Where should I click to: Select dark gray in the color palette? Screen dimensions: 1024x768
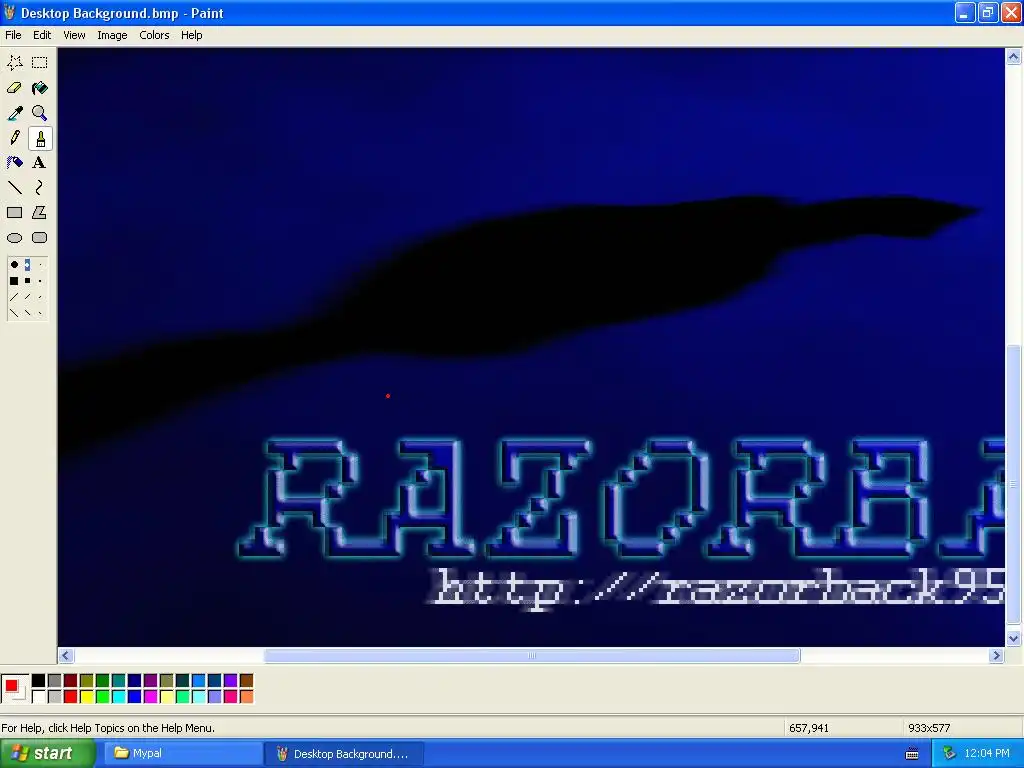(x=54, y=681)
